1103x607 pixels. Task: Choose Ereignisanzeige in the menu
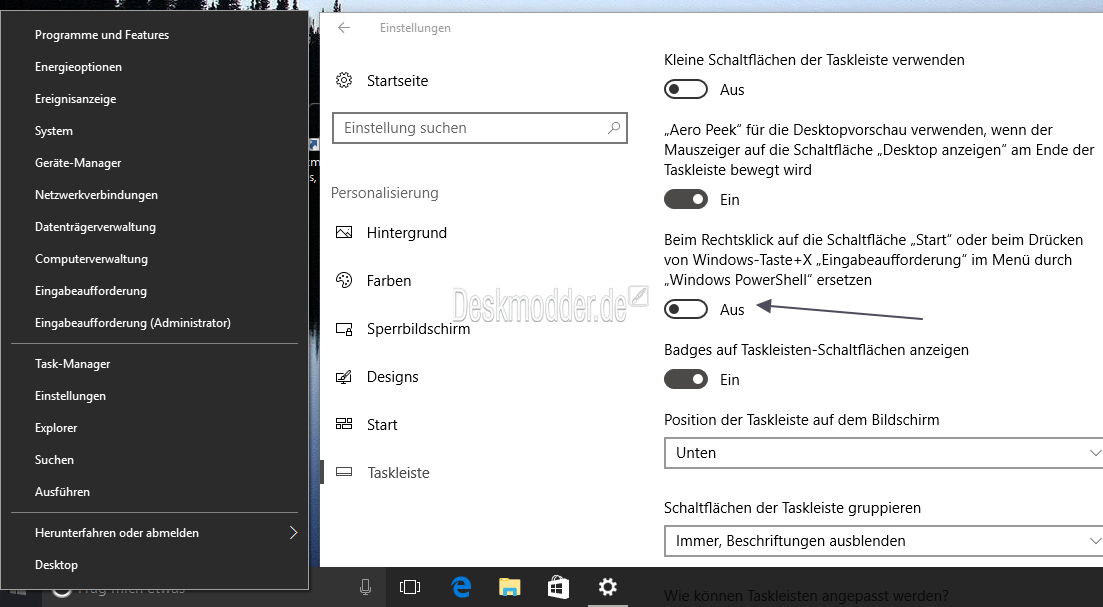point(75,99)
